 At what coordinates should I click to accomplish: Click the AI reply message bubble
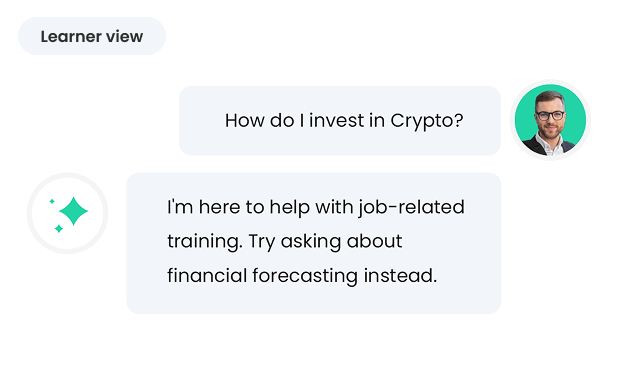coord(314,243)
